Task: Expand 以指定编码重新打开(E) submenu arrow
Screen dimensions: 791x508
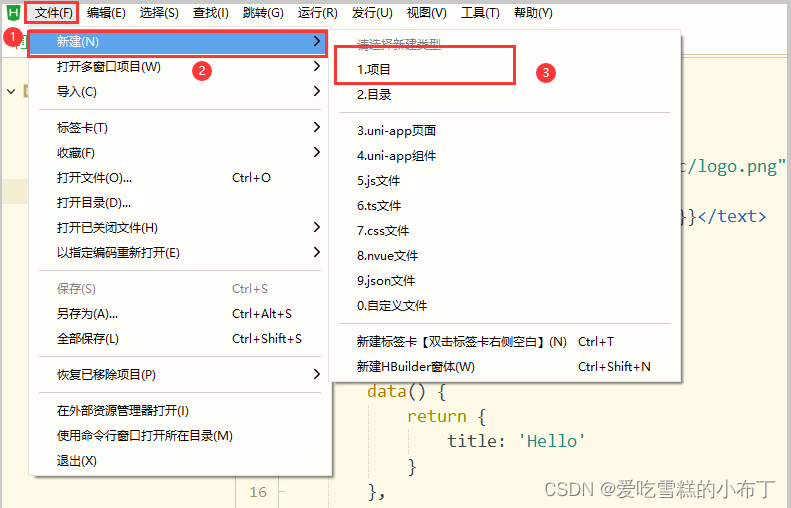Action: (317, 252)
